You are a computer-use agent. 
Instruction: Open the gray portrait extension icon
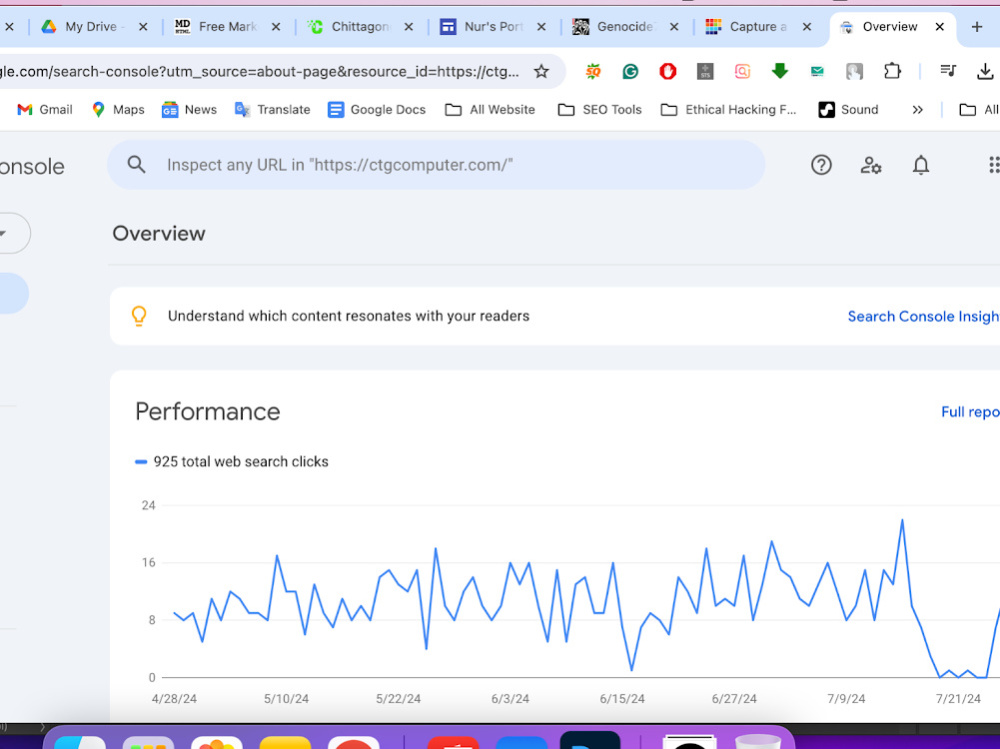click(854, 71)
